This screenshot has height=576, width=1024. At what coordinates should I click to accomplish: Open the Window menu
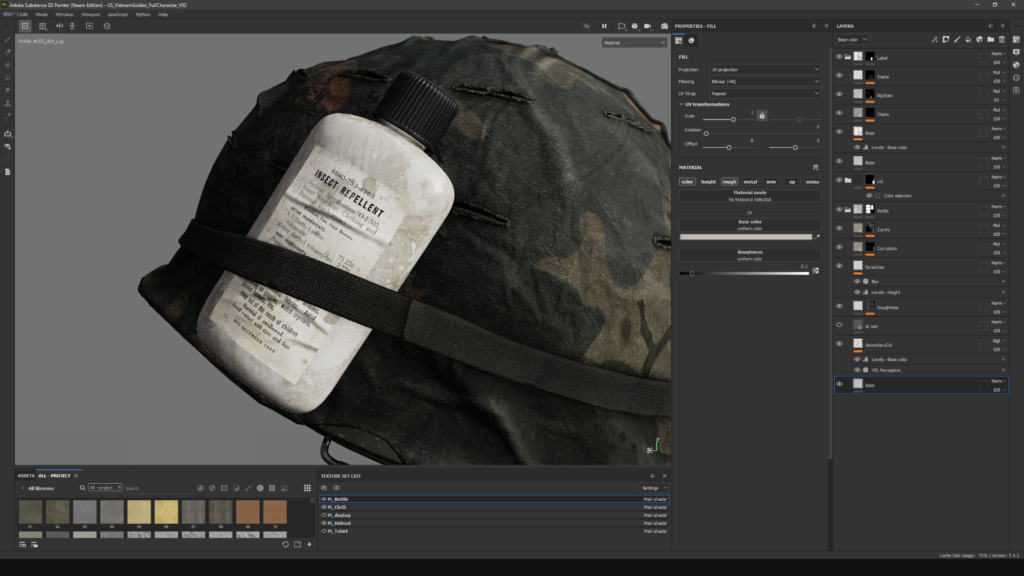pyautogui.click(x=64, y=15)
